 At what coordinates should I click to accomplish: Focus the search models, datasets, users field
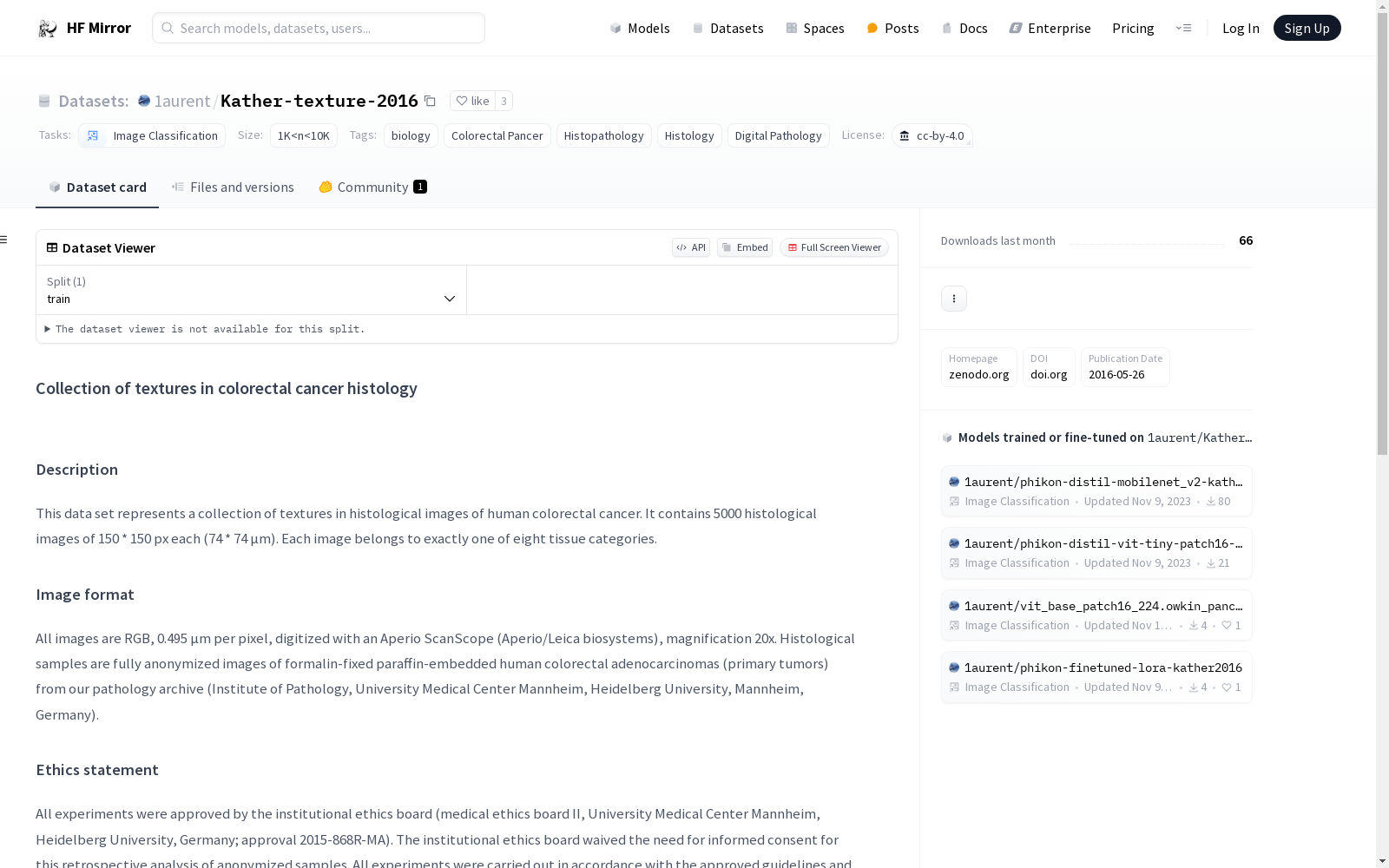tap(319, 28)
